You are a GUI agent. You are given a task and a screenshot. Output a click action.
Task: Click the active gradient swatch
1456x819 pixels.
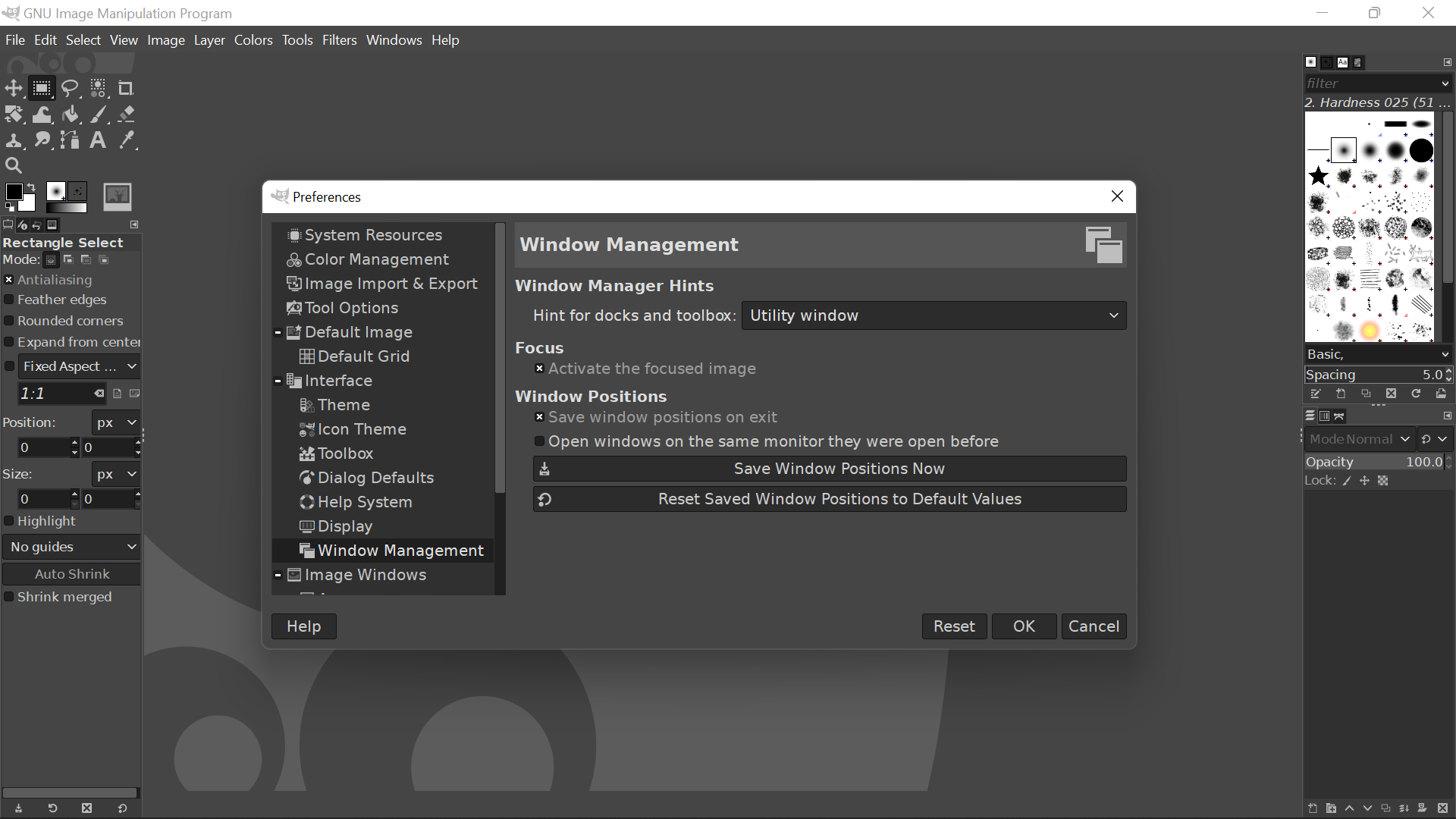(x=67, y=207)
